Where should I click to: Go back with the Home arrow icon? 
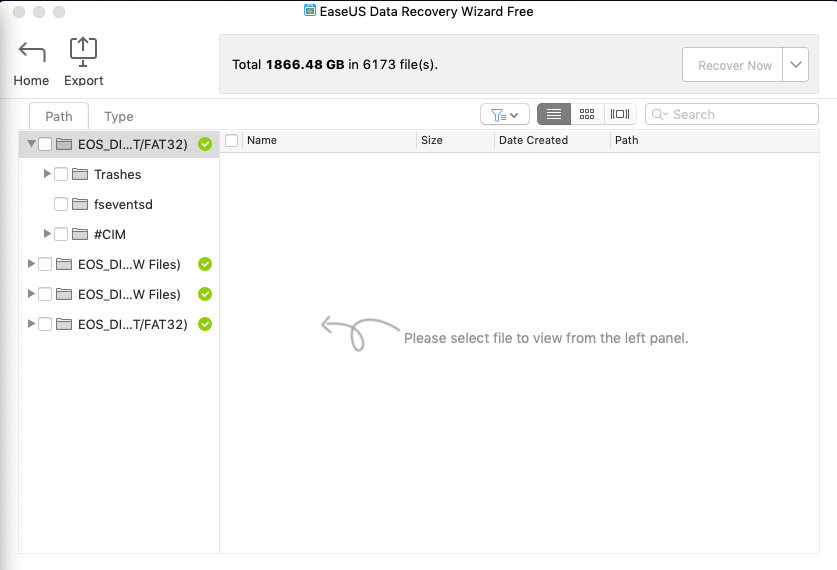pyautogui.click(x=32, y=51)
